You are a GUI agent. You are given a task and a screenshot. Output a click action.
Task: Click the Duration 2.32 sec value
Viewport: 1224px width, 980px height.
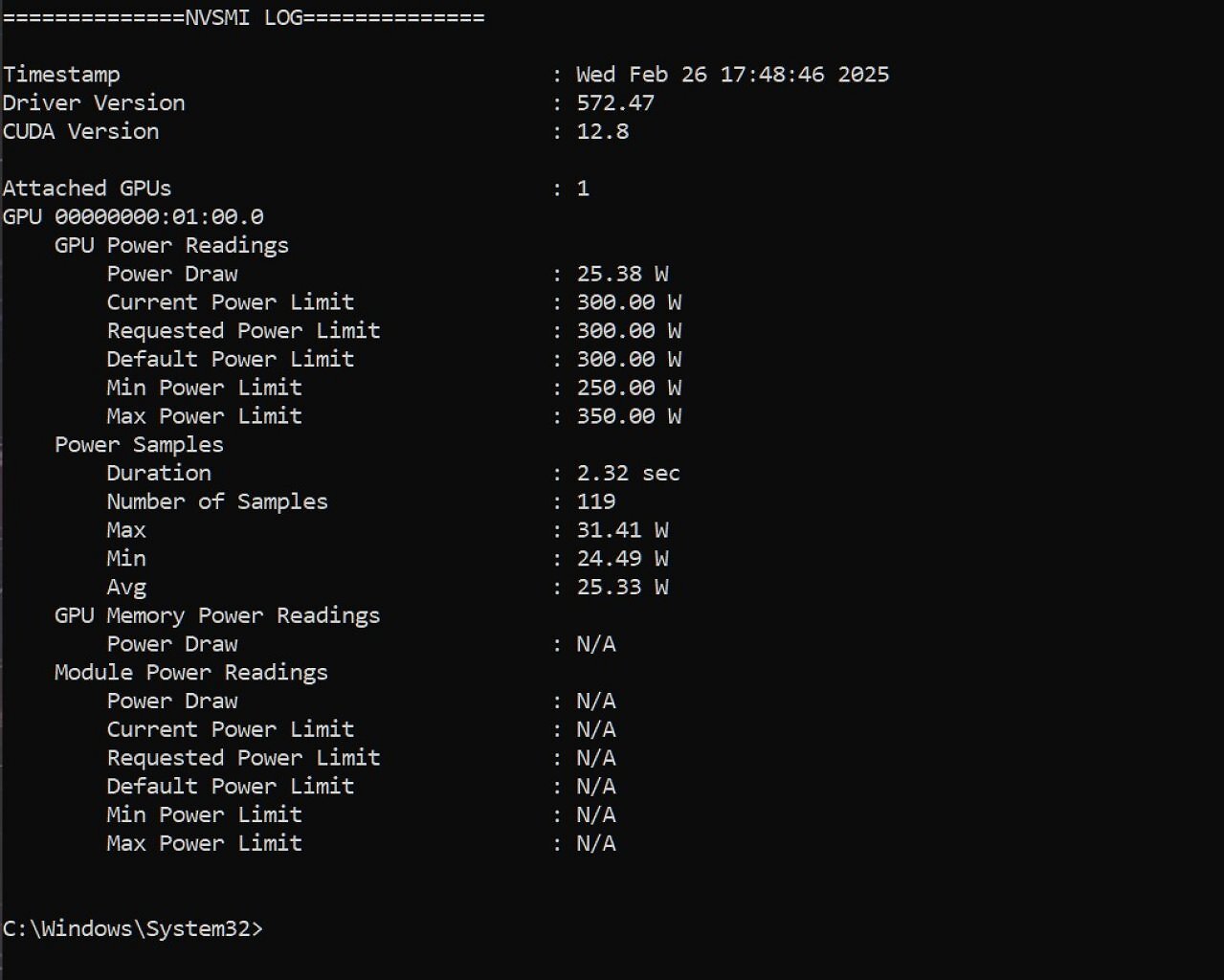coord(628,473)
